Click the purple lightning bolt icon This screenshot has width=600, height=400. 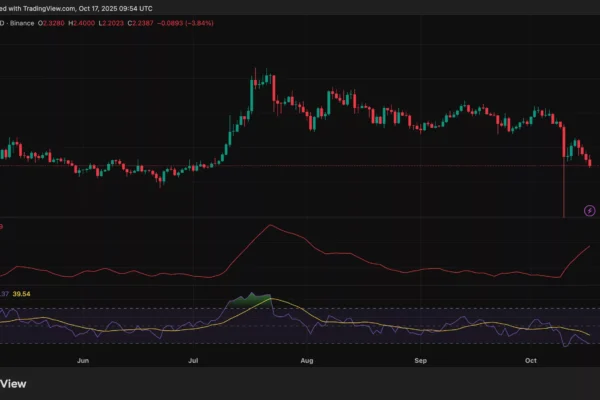point(590,210)
